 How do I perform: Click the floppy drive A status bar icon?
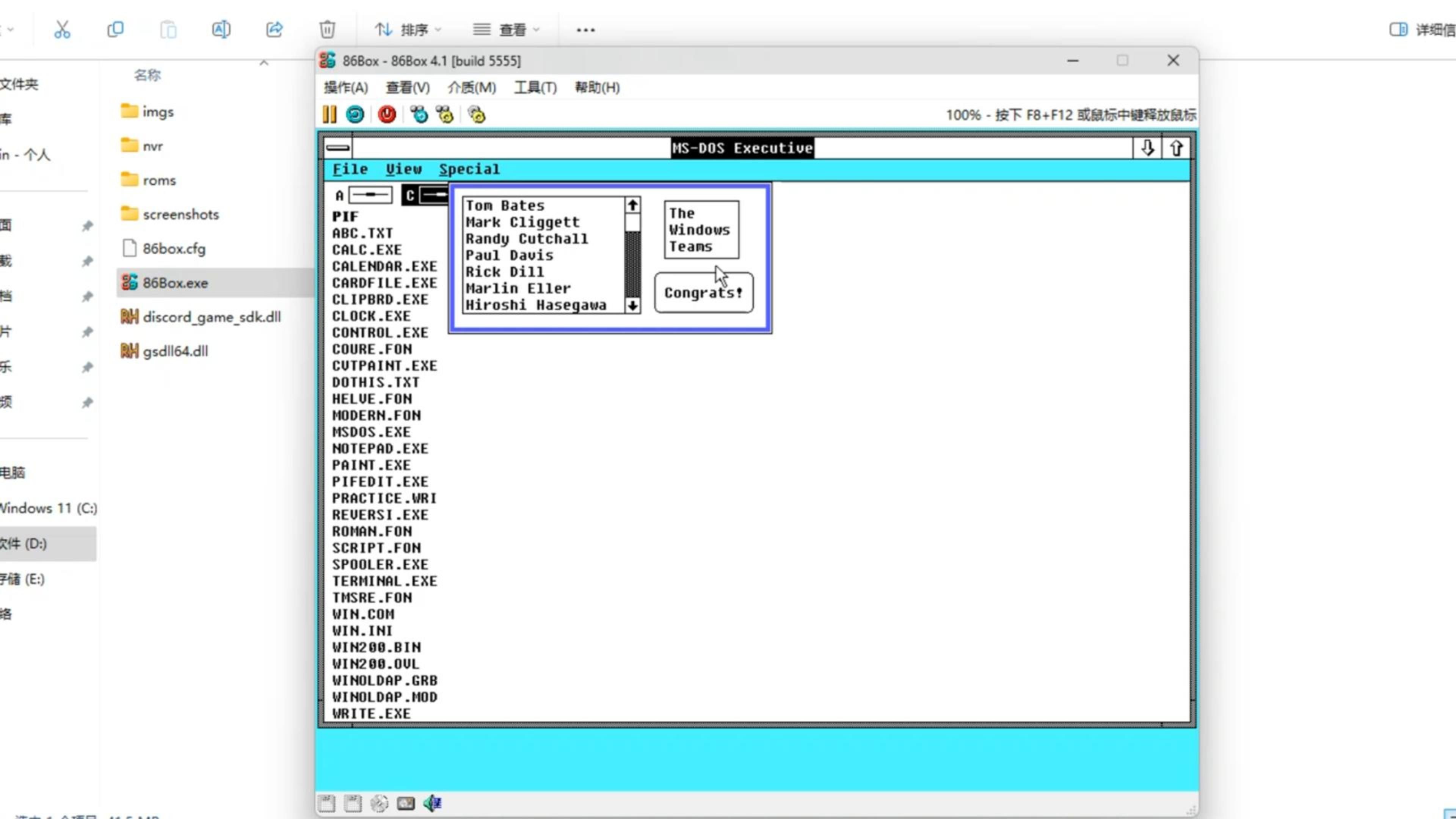327,803
